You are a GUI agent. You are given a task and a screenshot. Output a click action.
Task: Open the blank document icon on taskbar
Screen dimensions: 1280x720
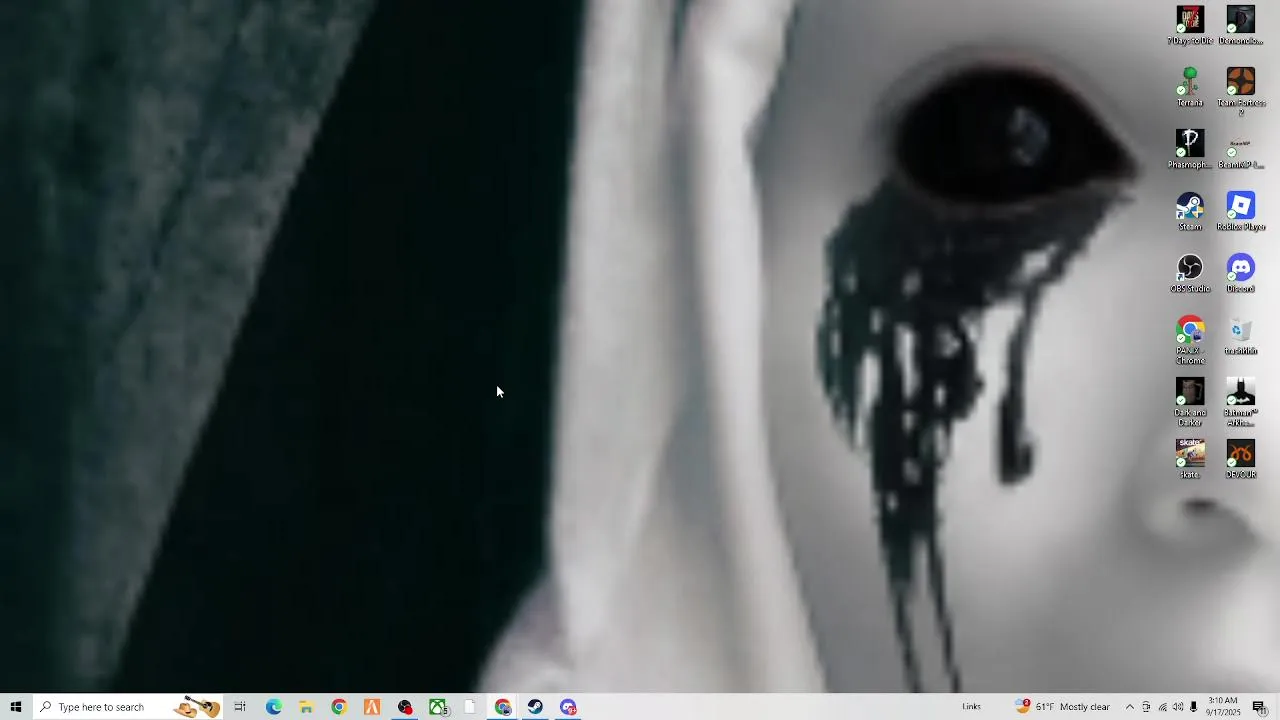(x=470, y=707)
